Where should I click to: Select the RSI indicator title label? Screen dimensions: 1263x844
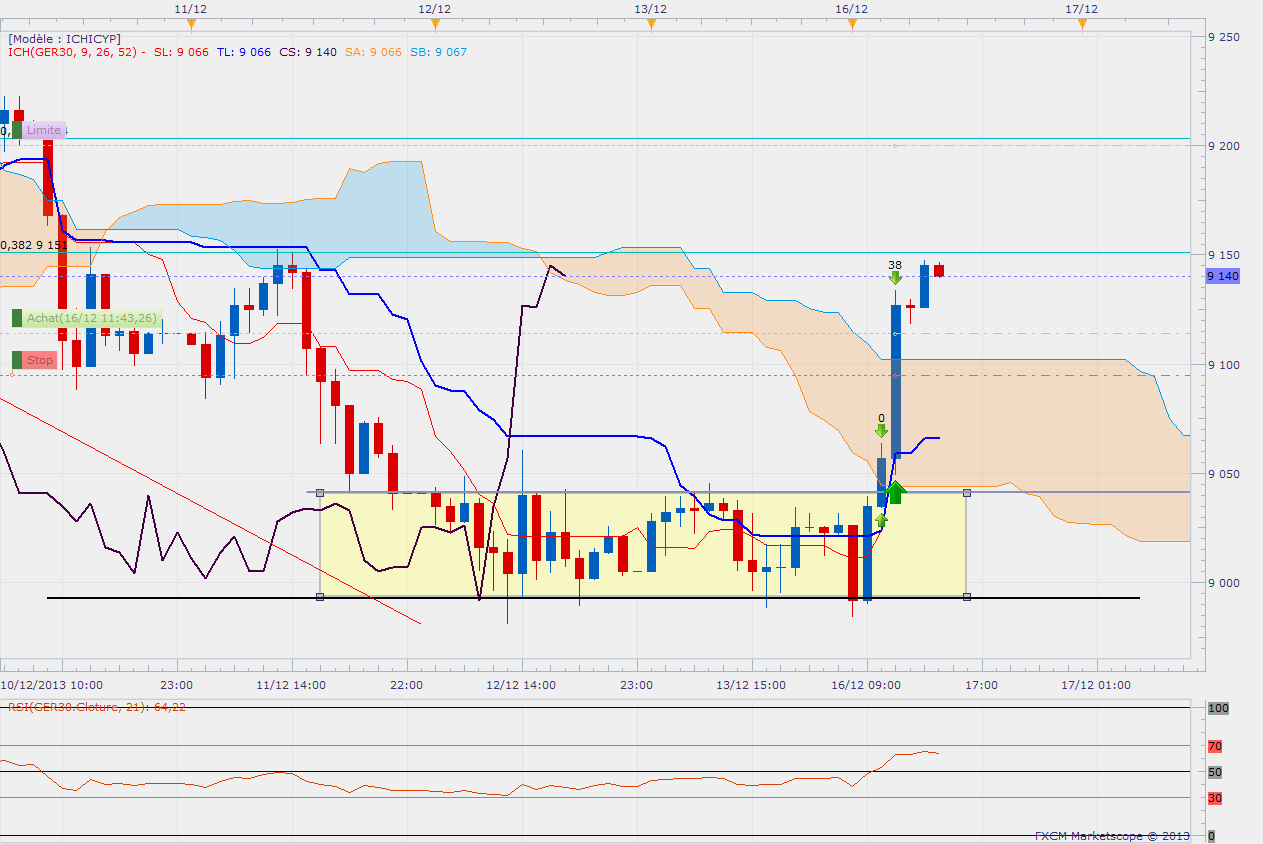click(97, 707)
